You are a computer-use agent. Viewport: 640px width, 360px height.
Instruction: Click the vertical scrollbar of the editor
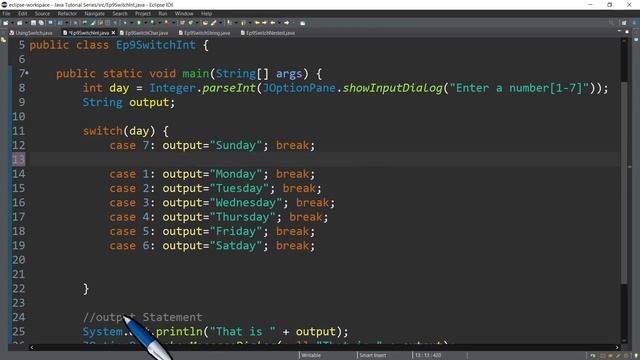click(x=624, y=182)
